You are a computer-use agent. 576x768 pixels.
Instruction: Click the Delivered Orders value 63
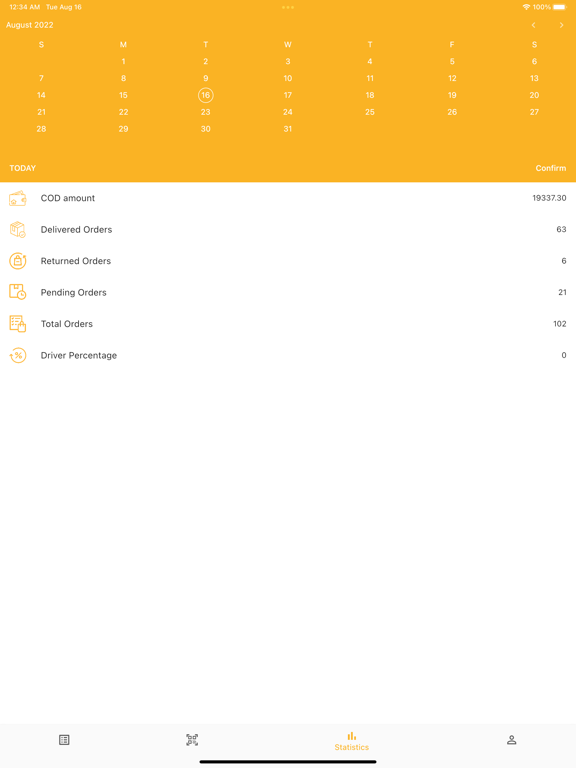coord(561,230)
